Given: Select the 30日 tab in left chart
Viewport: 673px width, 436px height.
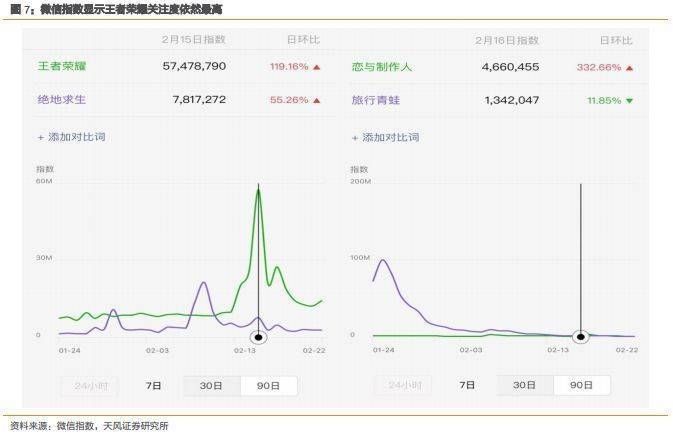Looking at the screenshot, I should (x=212, y=386).
